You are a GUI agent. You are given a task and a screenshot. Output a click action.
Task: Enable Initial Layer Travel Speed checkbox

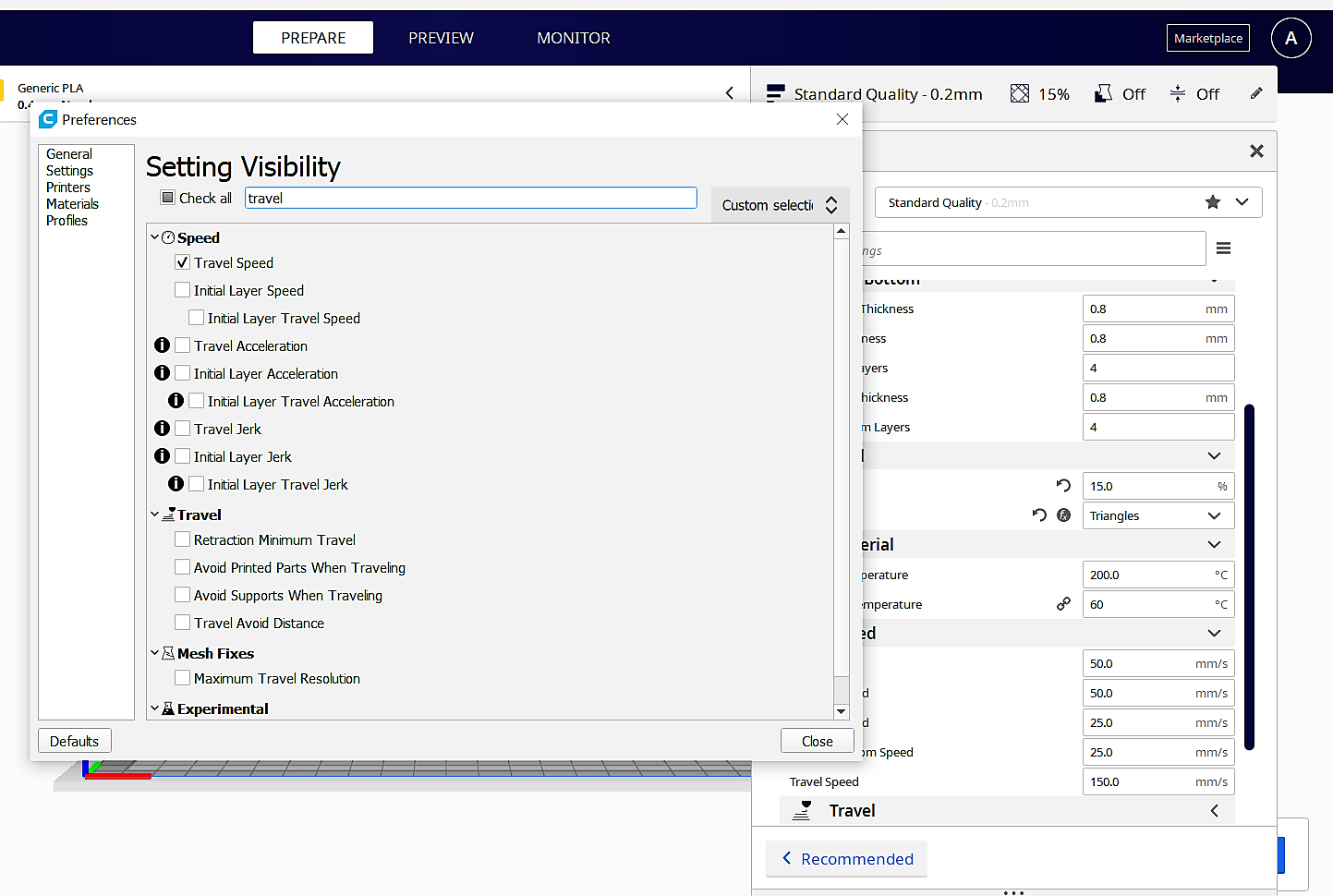point(197,318)
